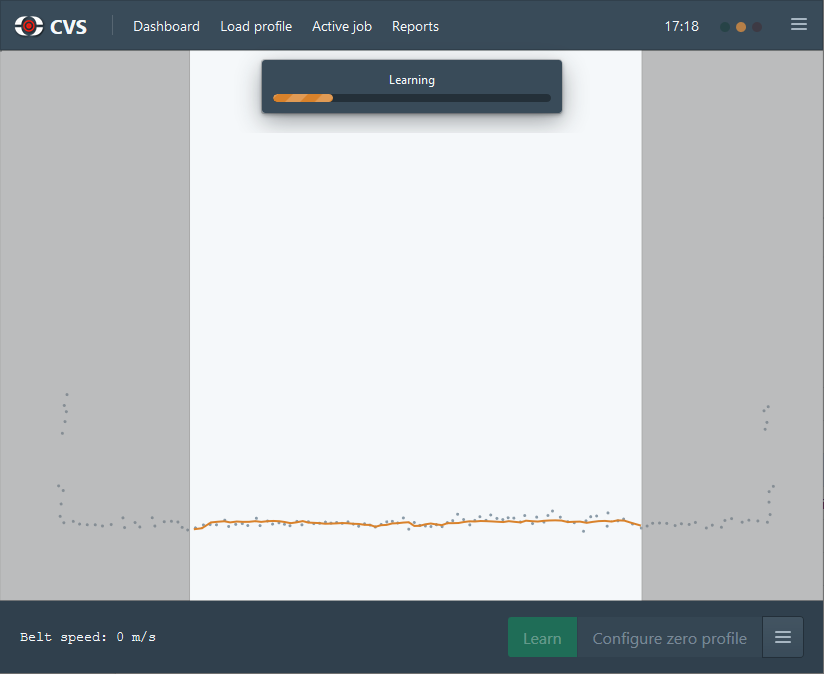824x674 pixels.
Task: Click the green Learn button
Action: pyautogui.click(x=542, y=637)
